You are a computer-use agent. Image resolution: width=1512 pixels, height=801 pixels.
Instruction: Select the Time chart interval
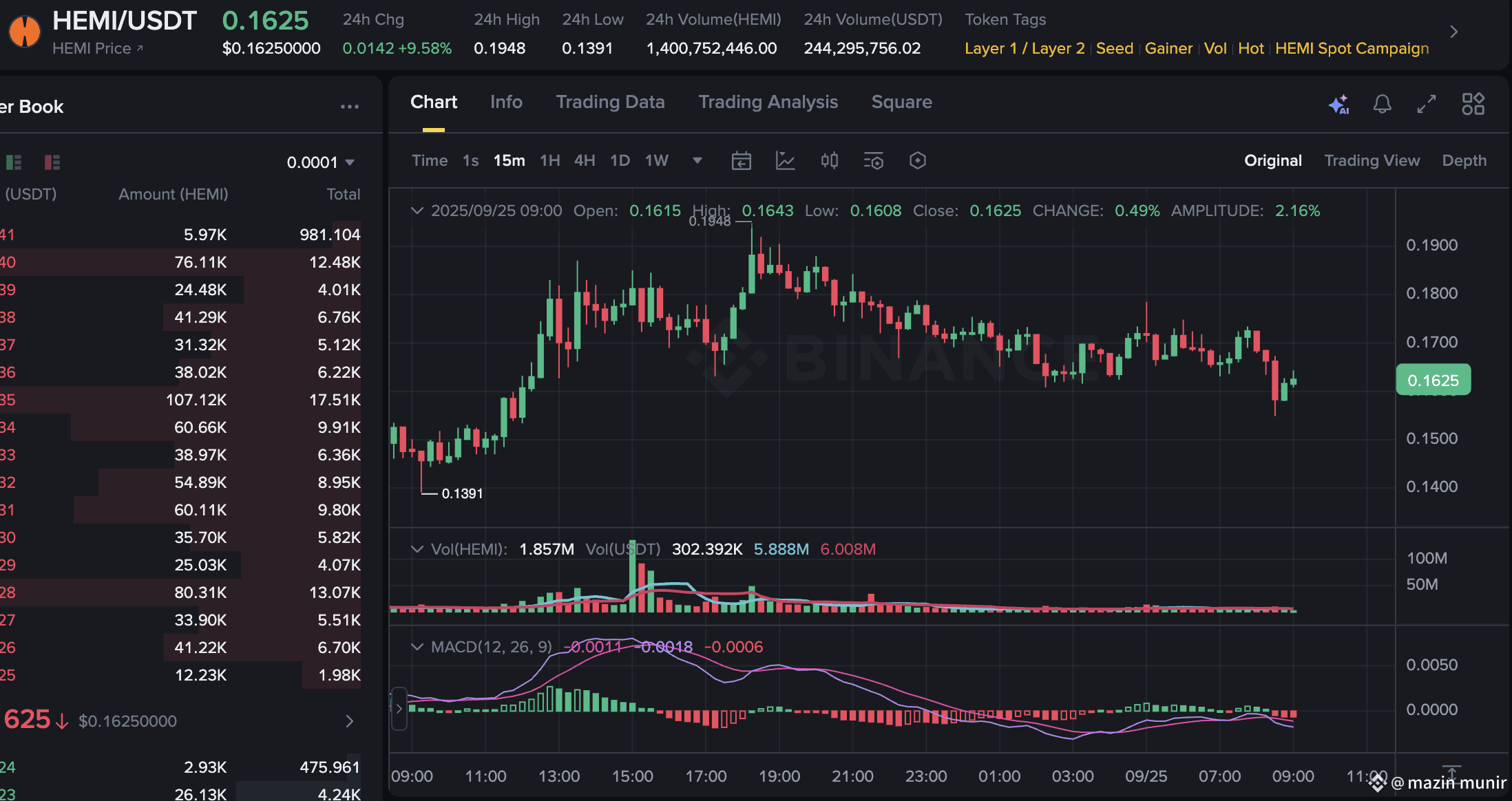(x=430, y=161)
